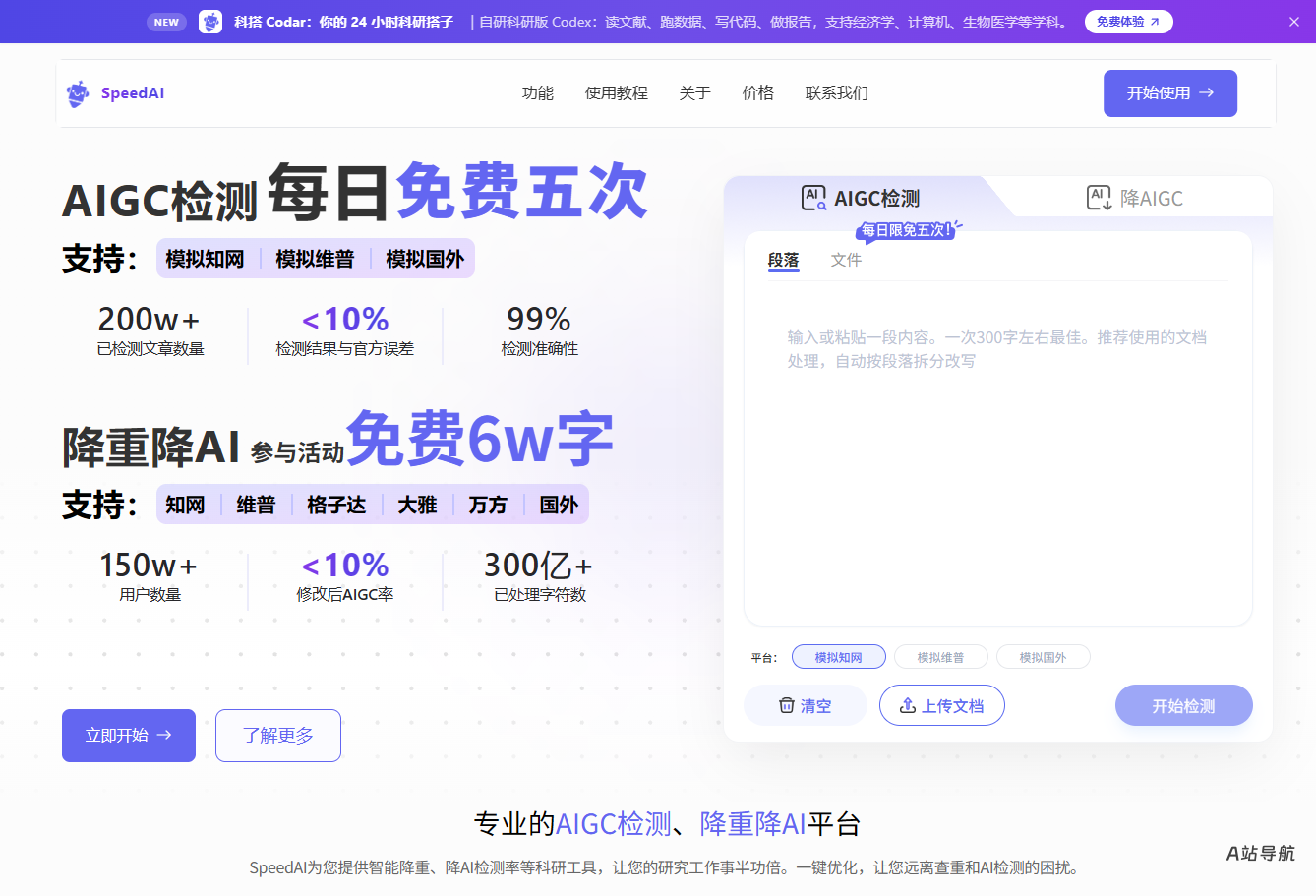The width and height of the screenshot is (1316, 896).
Task: Click the Codar robot icon in banner
Action: [x=210, y=22]
